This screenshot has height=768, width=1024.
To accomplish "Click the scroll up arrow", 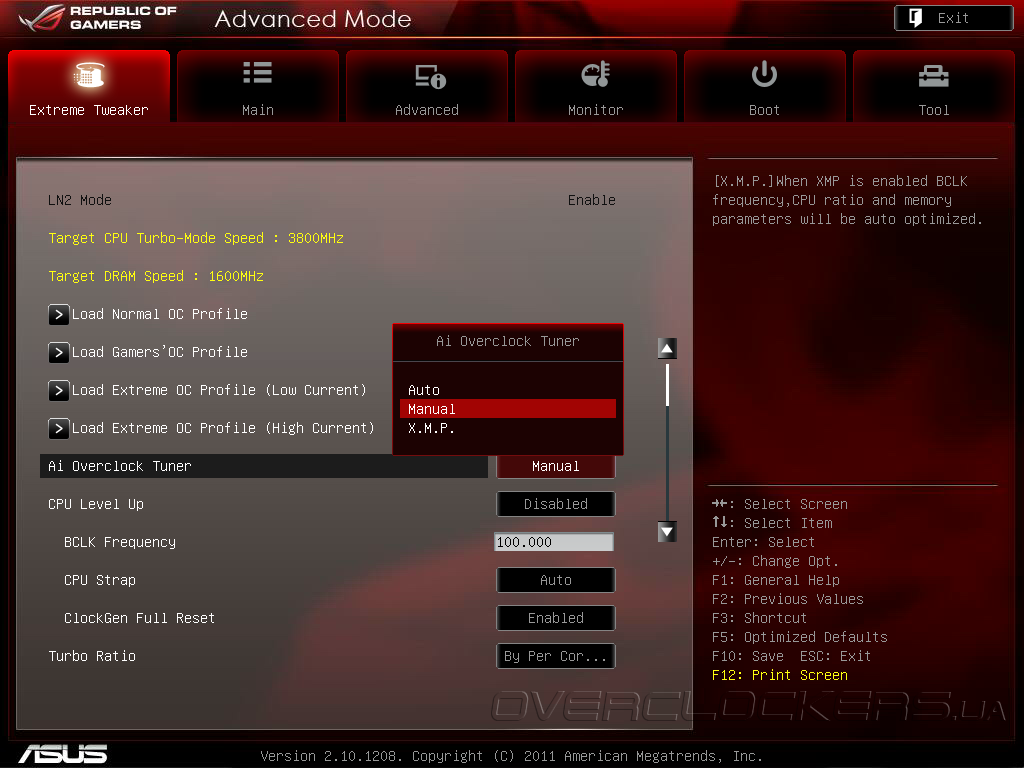I will (667, 348).
